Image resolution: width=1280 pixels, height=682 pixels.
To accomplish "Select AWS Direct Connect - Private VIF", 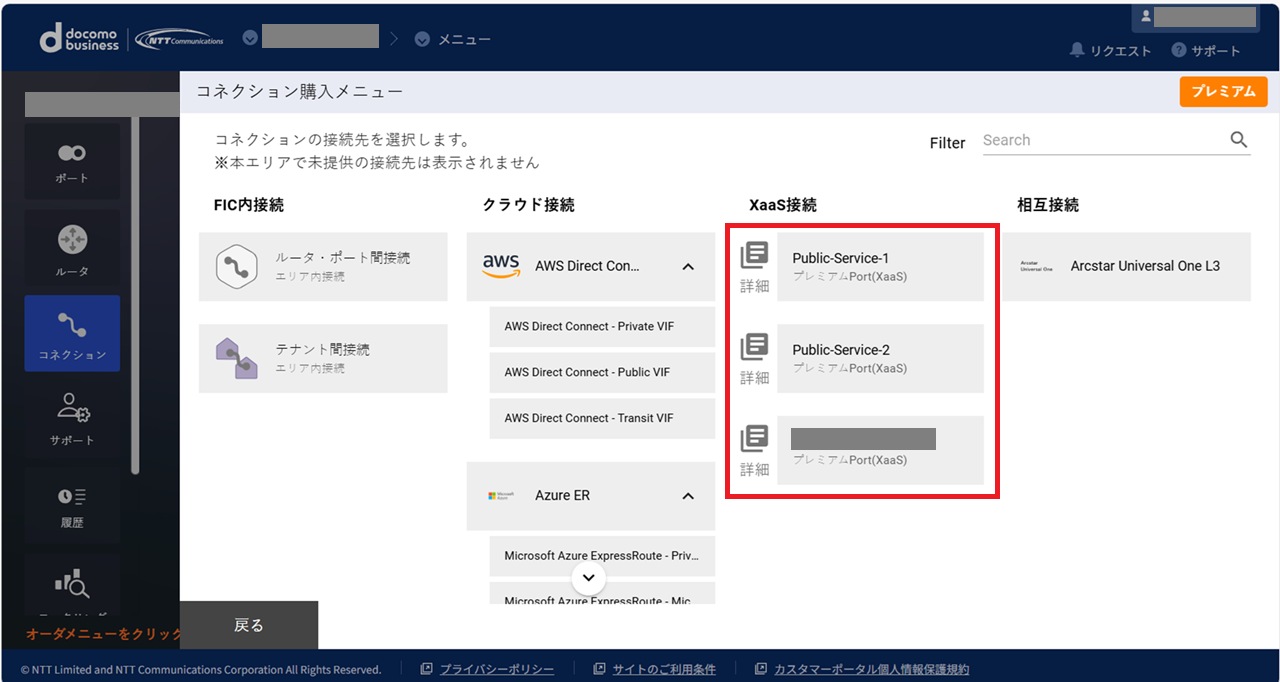I will 602,326.
